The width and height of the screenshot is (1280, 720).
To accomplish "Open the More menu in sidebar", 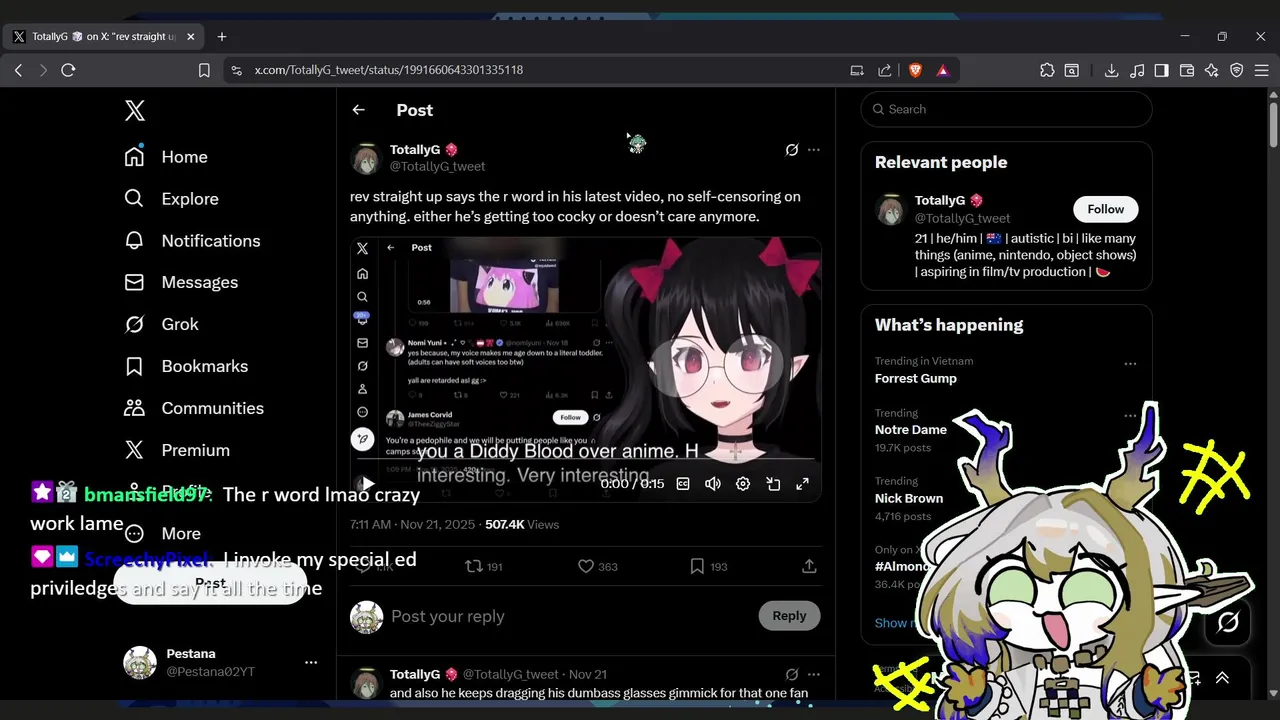I will (162, 534).
